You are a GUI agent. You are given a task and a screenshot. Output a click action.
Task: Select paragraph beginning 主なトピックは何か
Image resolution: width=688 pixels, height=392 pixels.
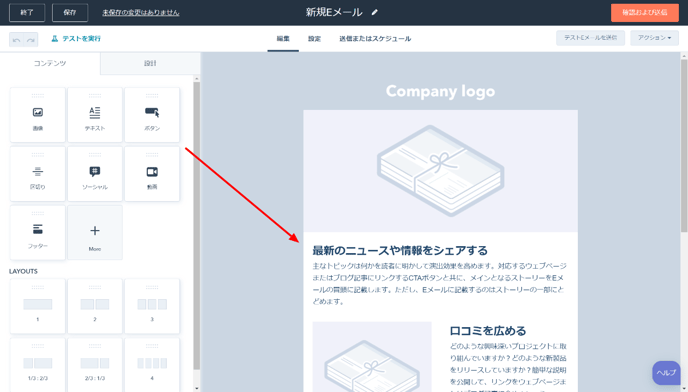point(439,284)
